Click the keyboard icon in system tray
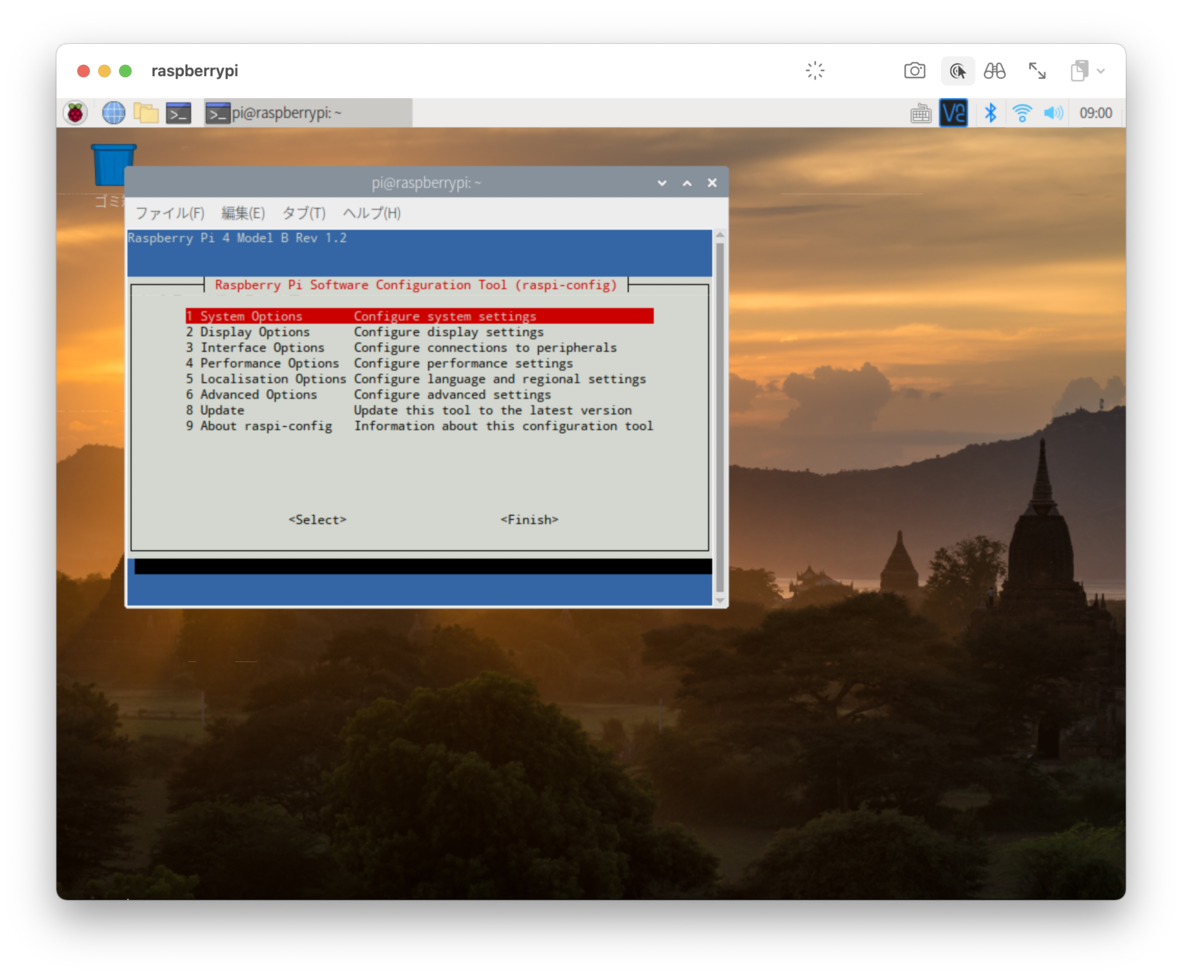 pyautogui.click(x=921, y=114)
